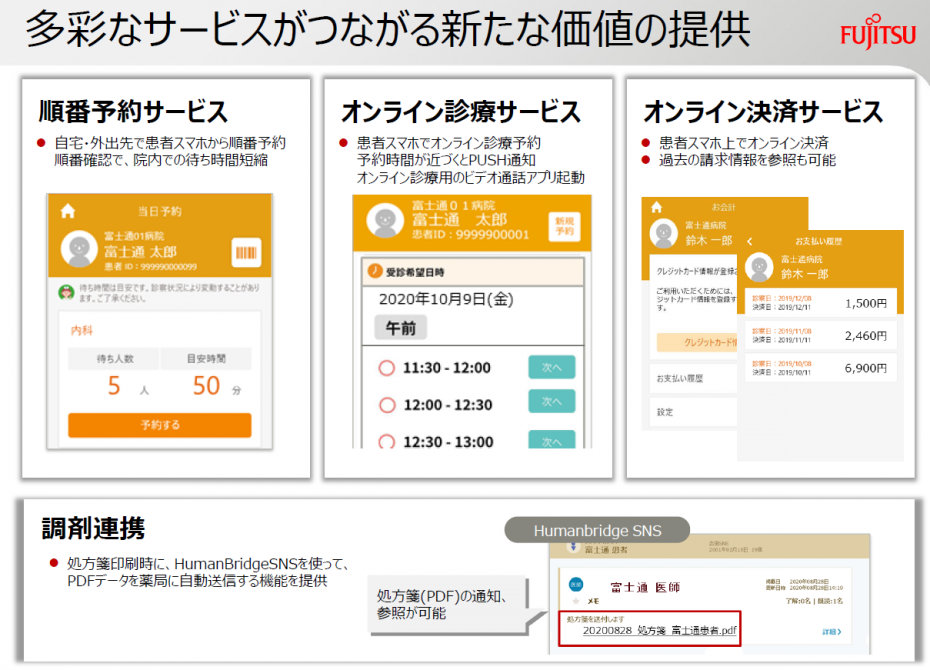
Task: Click the estimated time value 50
Action: (206, 386)
